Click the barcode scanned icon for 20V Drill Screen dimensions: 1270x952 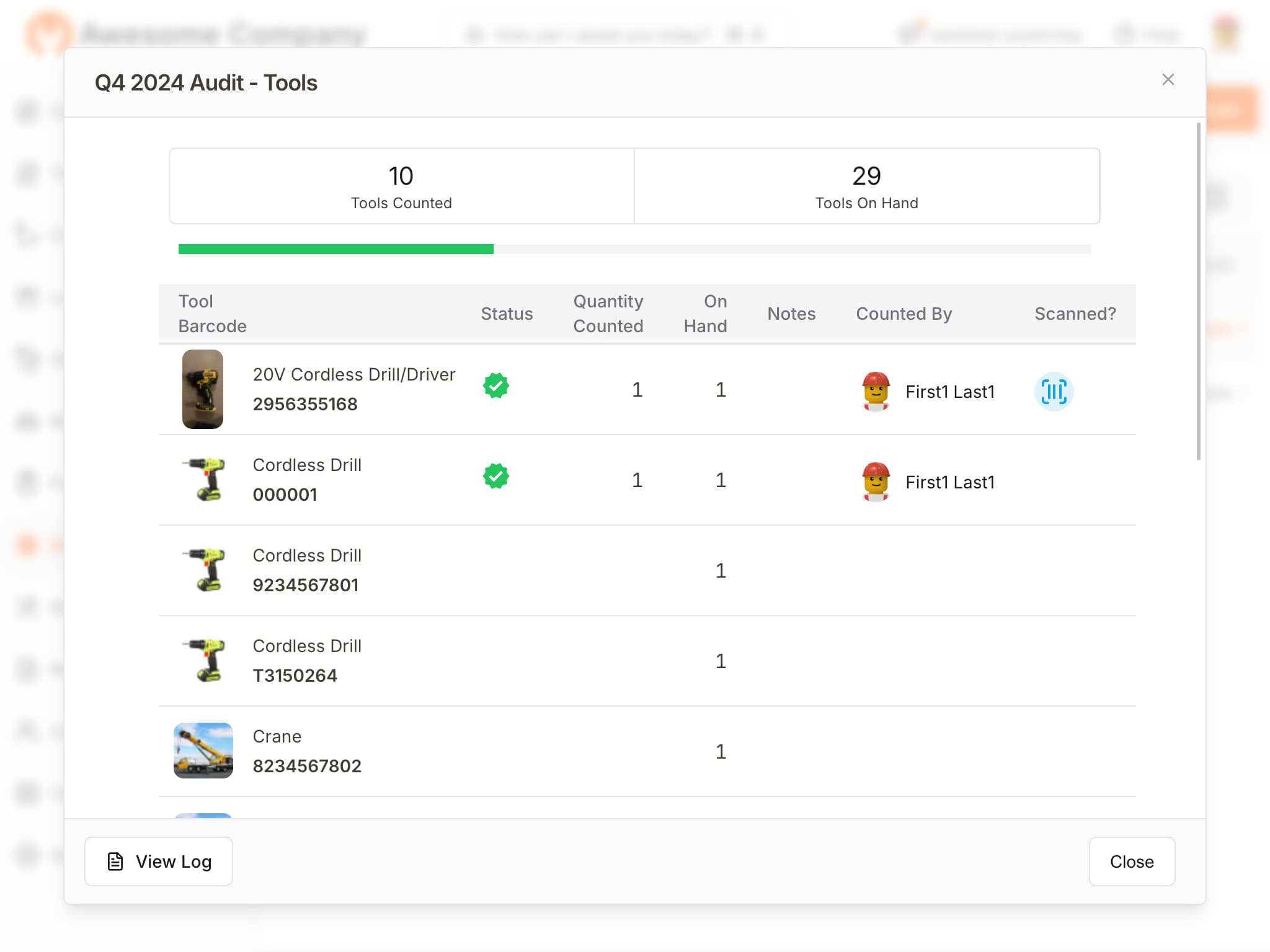(1053, 392)
